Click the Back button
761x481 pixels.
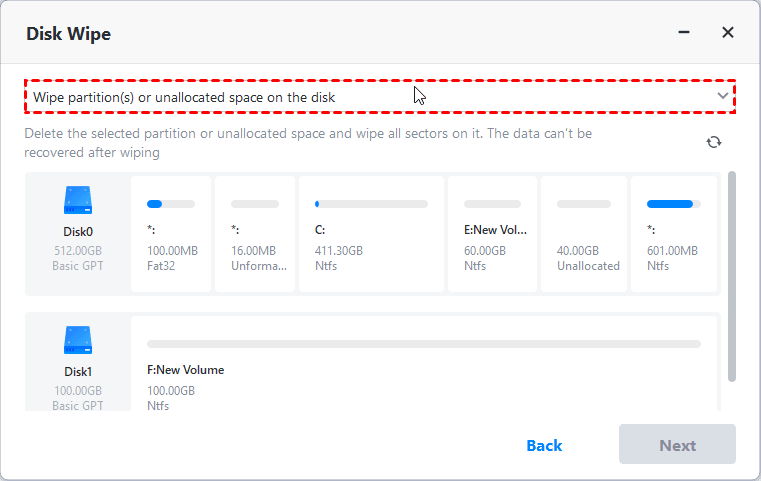(544, 445)
